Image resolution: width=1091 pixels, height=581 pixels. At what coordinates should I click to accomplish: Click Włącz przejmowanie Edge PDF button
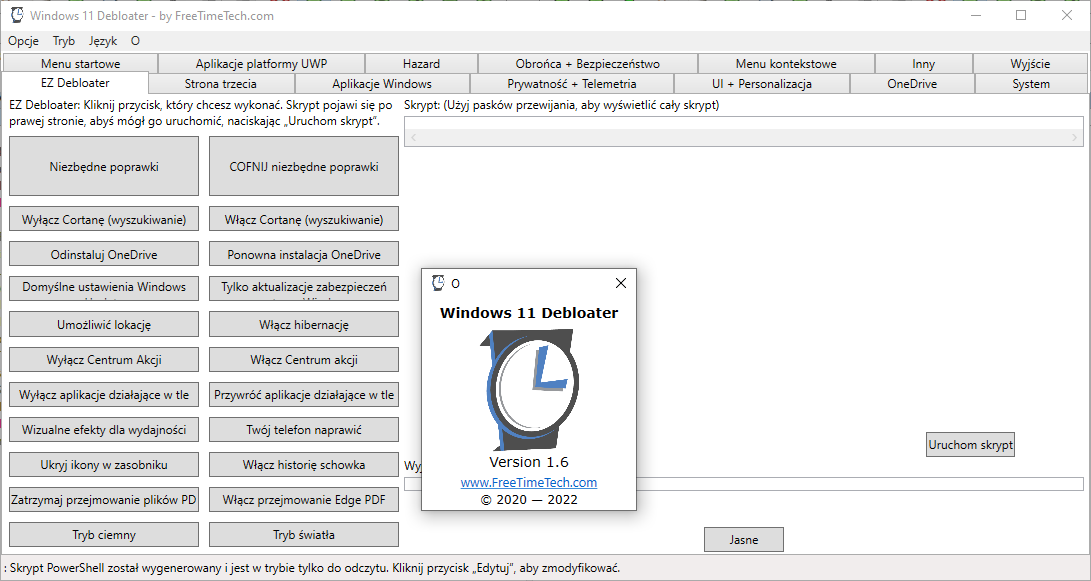[304, 500]
